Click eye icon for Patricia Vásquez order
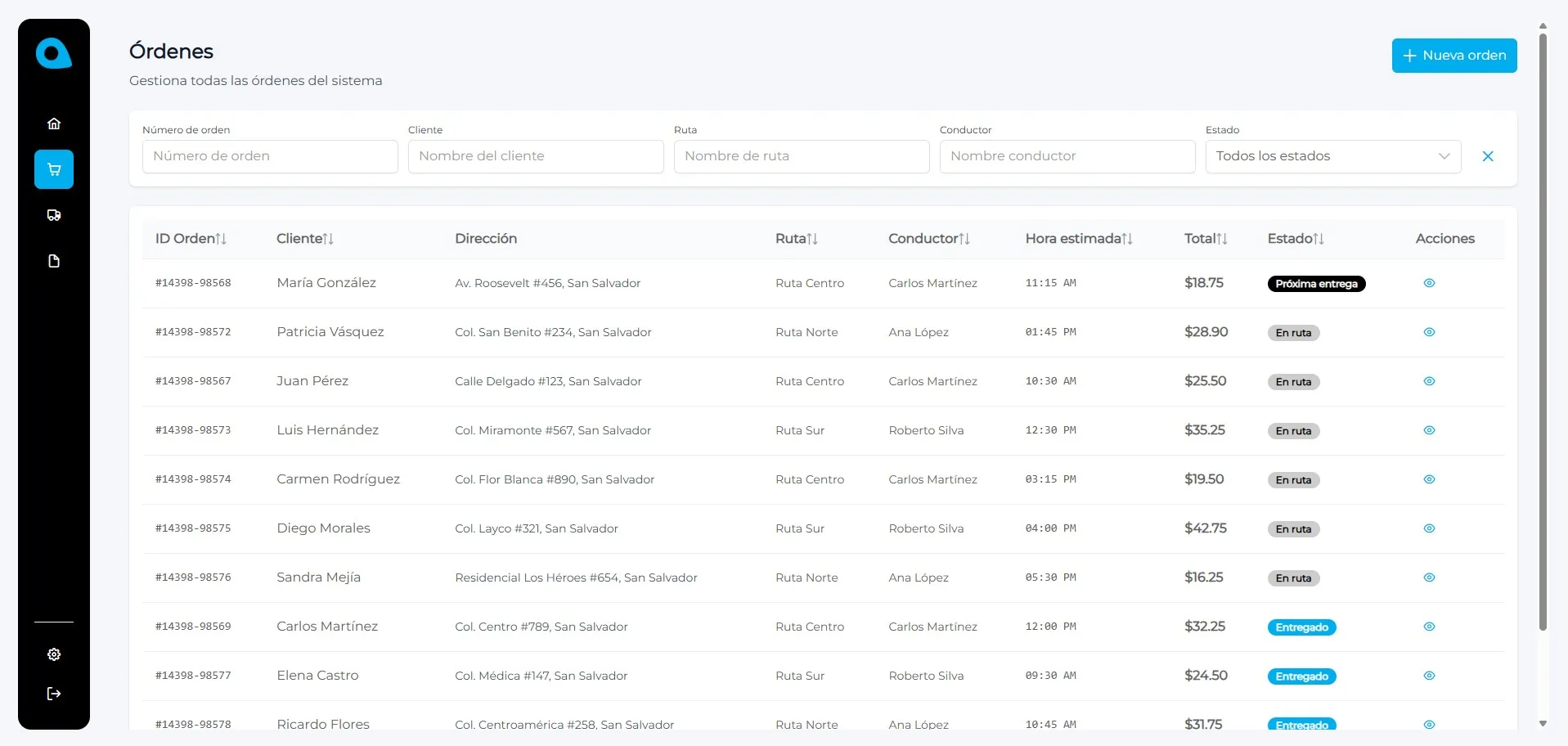The height and width of the screenshot is (746, 1568). (x=1429, y=332)
